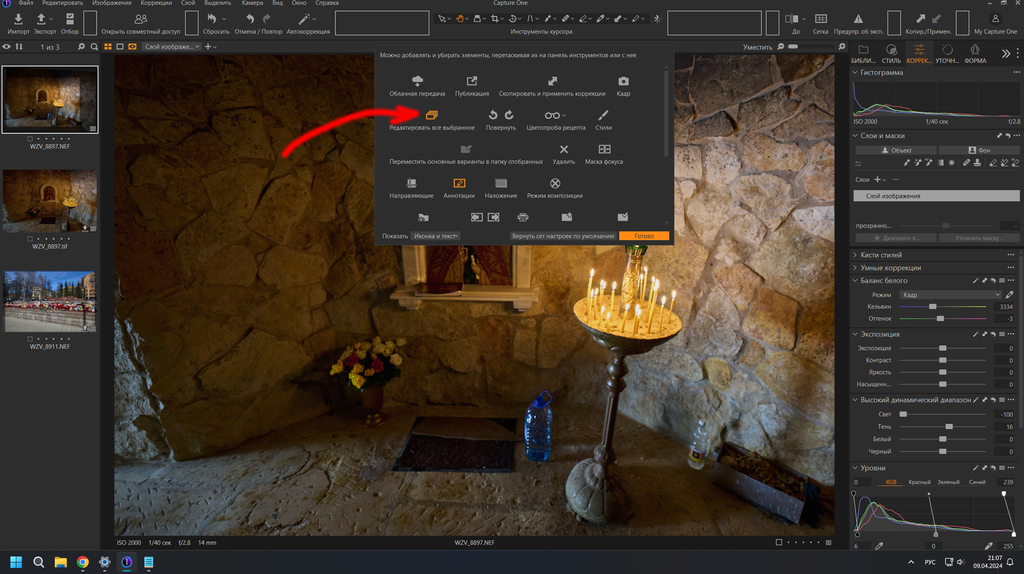Click the Сбросить reset icon

212,19
